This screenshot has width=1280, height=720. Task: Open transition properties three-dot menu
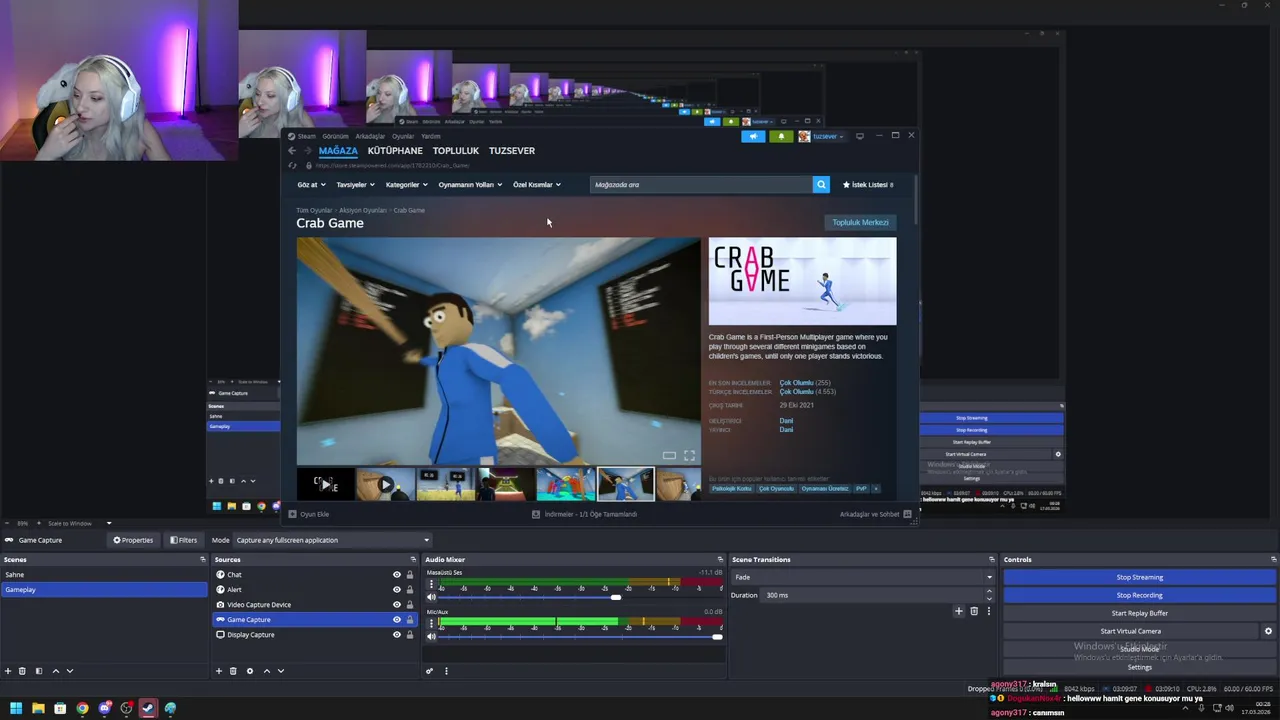(x=989, y=611)
